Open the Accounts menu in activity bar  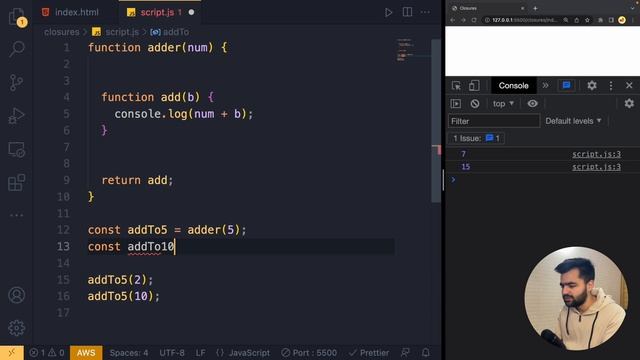pos(16,295)
